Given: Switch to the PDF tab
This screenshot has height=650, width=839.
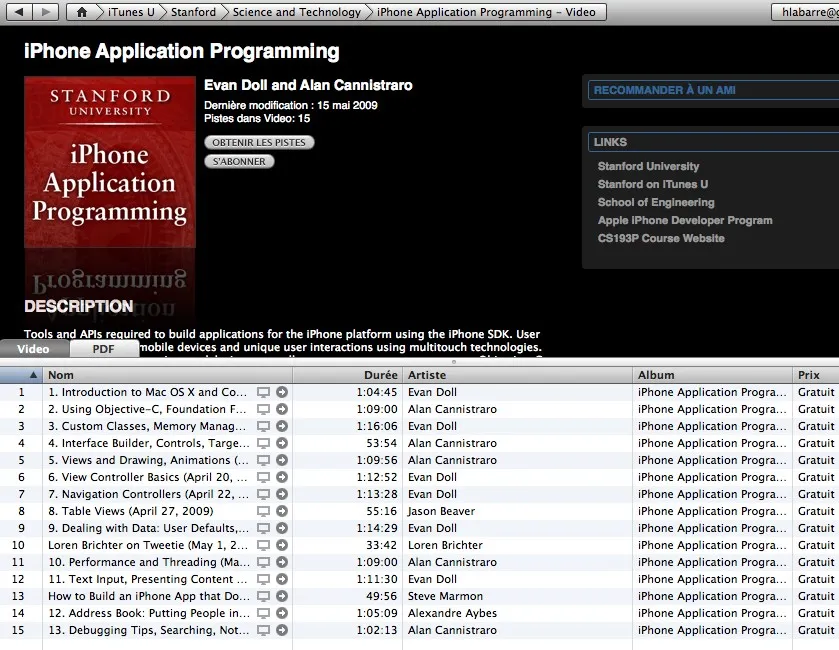Looking at the screenshot, I should pyautogui.click(x=104, y=349).
